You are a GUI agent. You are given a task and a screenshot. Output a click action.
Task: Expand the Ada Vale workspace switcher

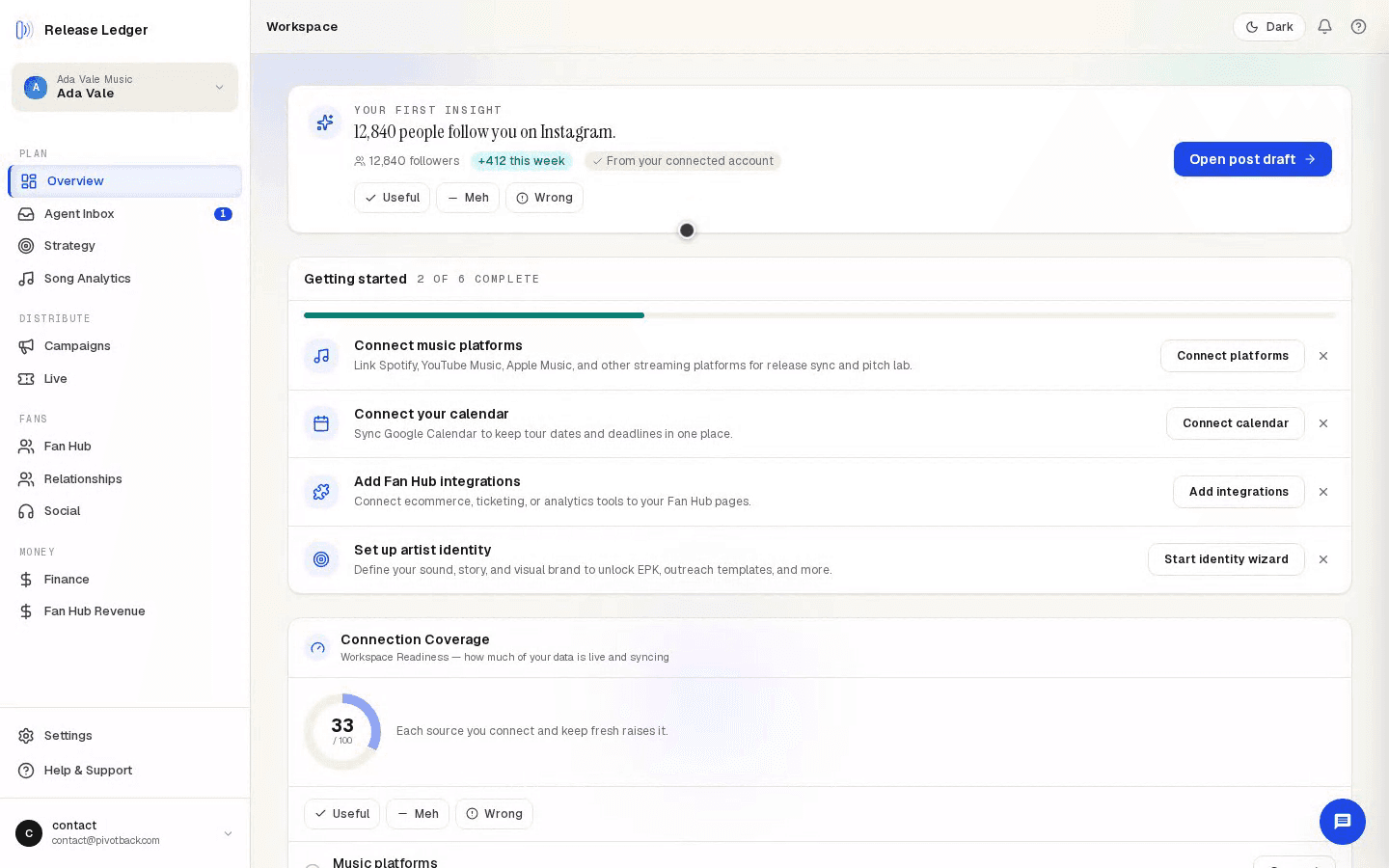click(x=124, y=87)
